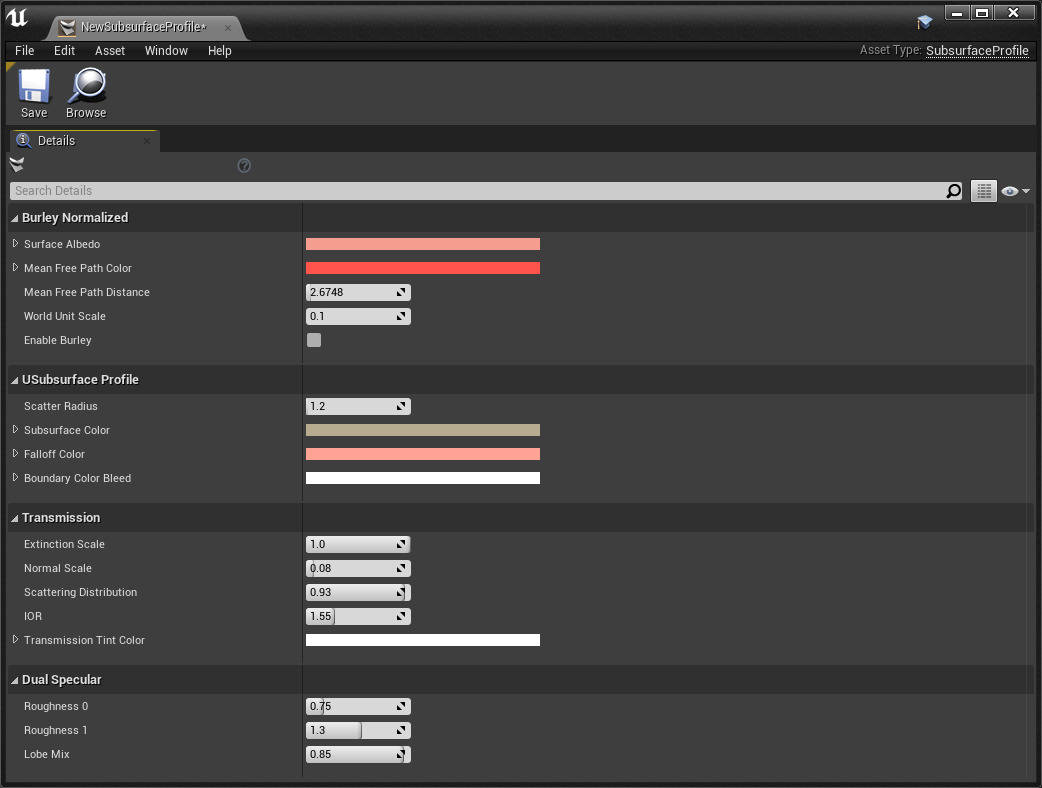Open the tutorials graduation cap icon
Screen dimensions: 1042x788
924,22
